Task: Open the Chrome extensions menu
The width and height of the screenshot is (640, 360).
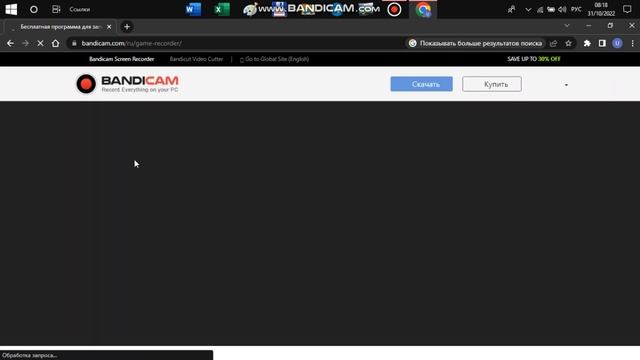Action: click(x=587, y=43)
